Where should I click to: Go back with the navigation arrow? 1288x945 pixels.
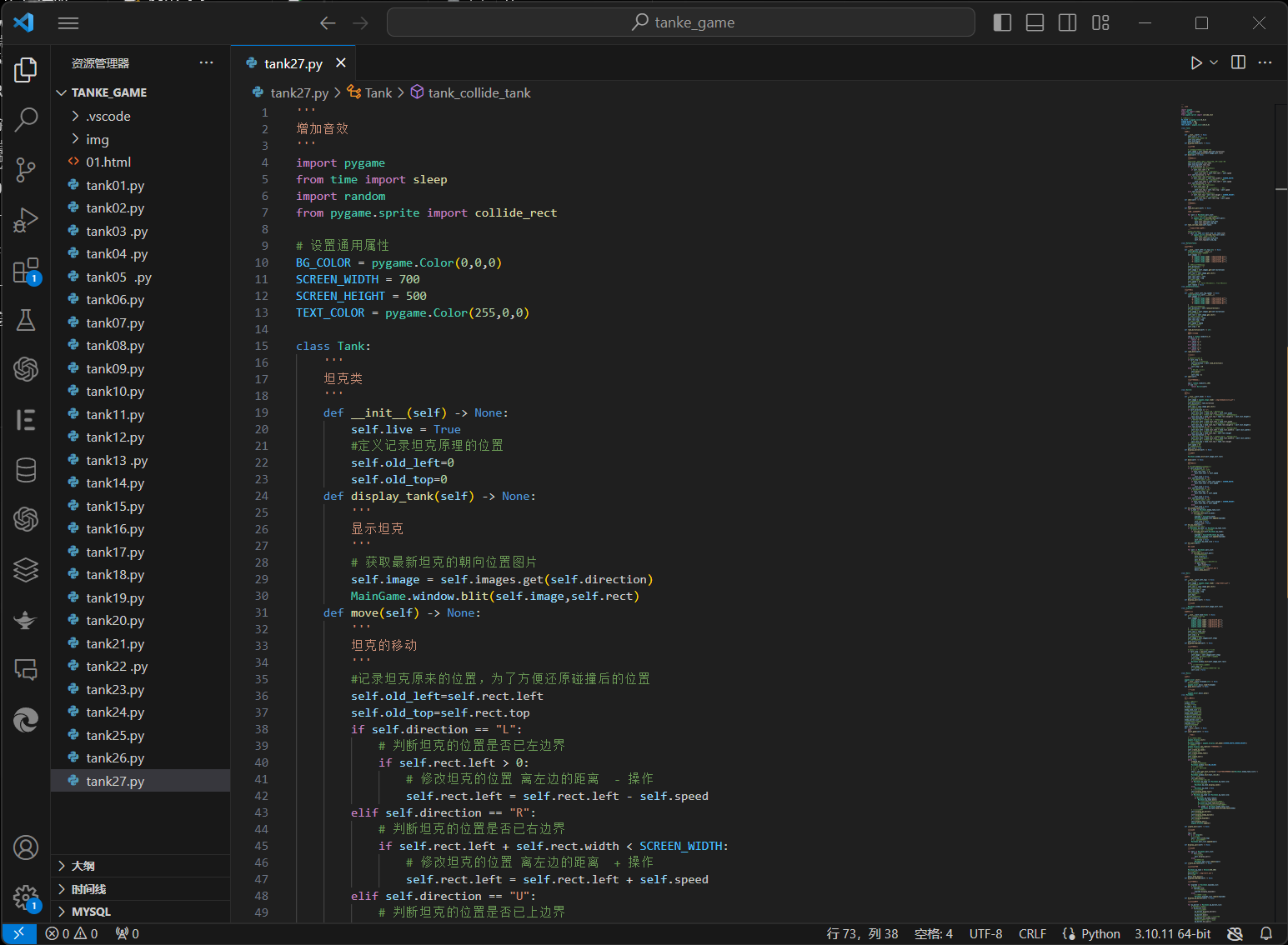coord(328,22)
